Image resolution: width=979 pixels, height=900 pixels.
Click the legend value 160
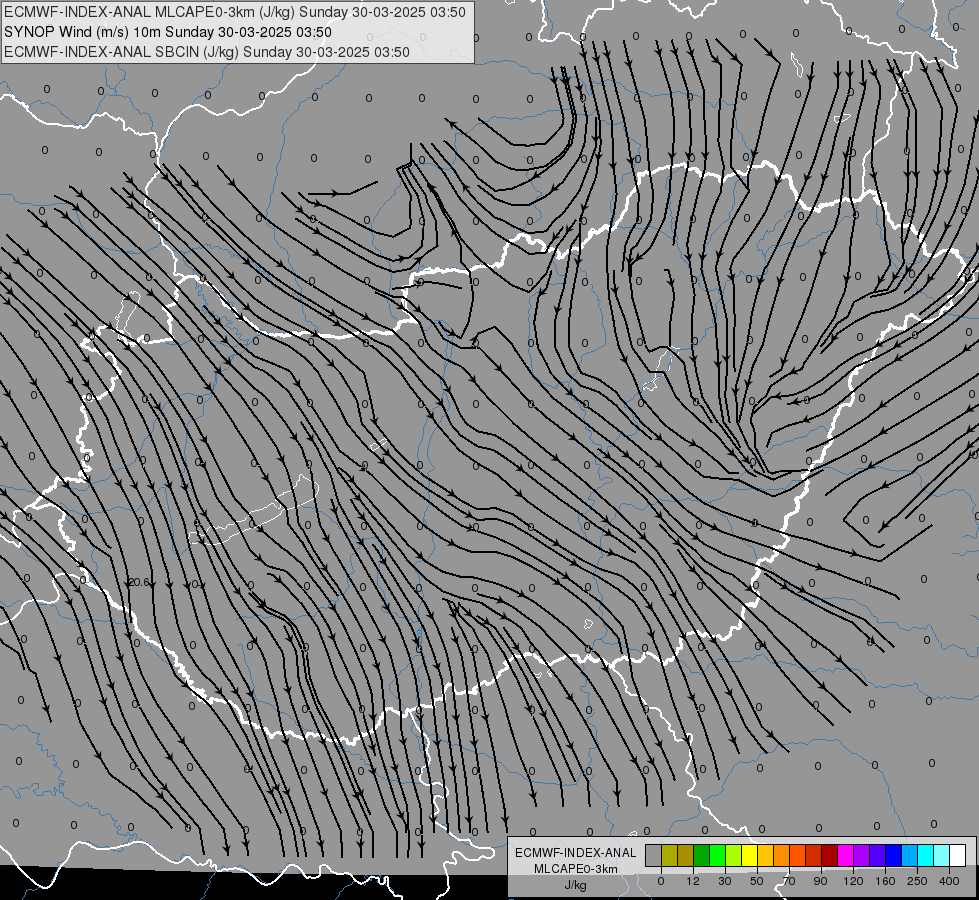coord(885,881)
